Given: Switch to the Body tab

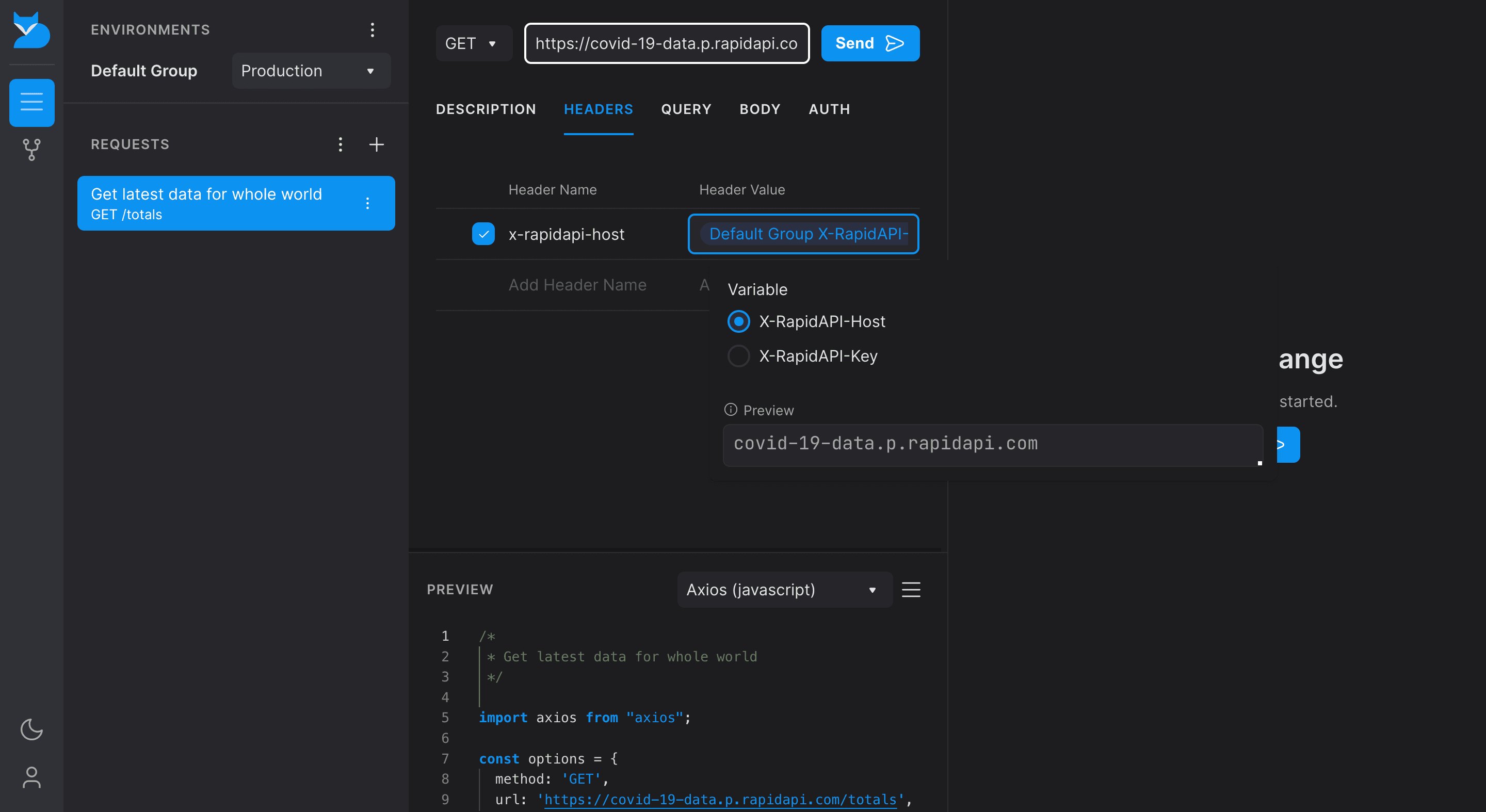Looking at the screenshot, I should [760, 109].
